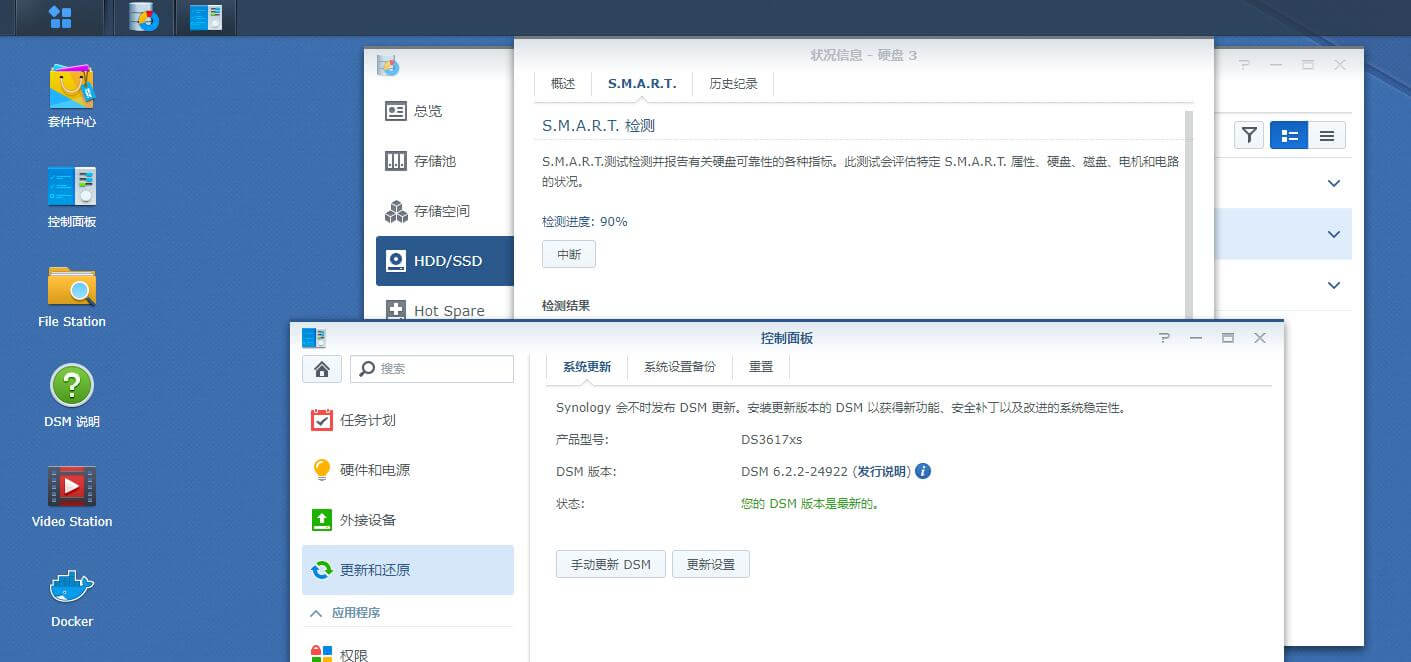Click the Manual DSM Update button
This screenshot has height=662, width=1411.
point(610,564)
